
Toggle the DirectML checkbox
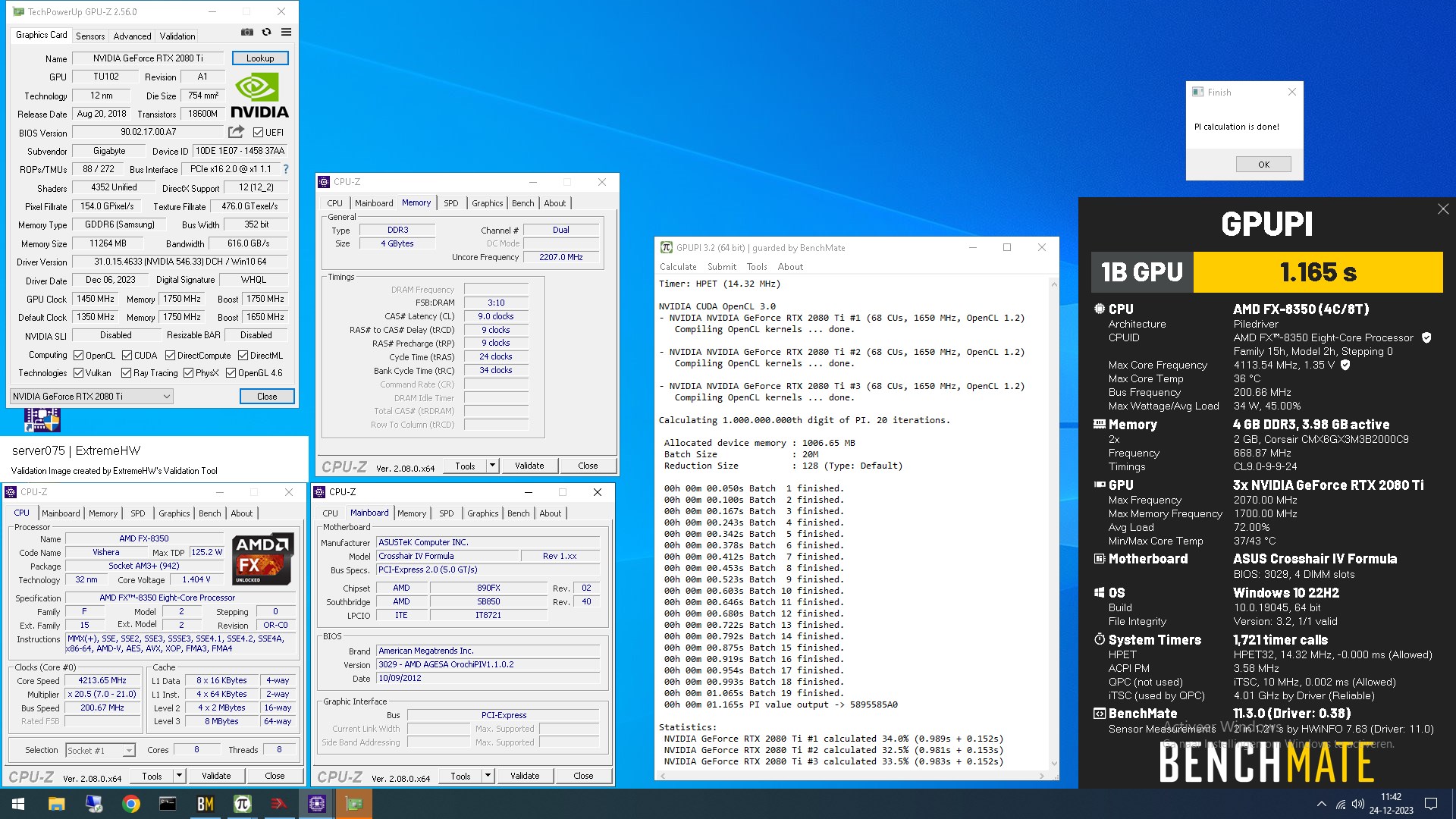243,355
